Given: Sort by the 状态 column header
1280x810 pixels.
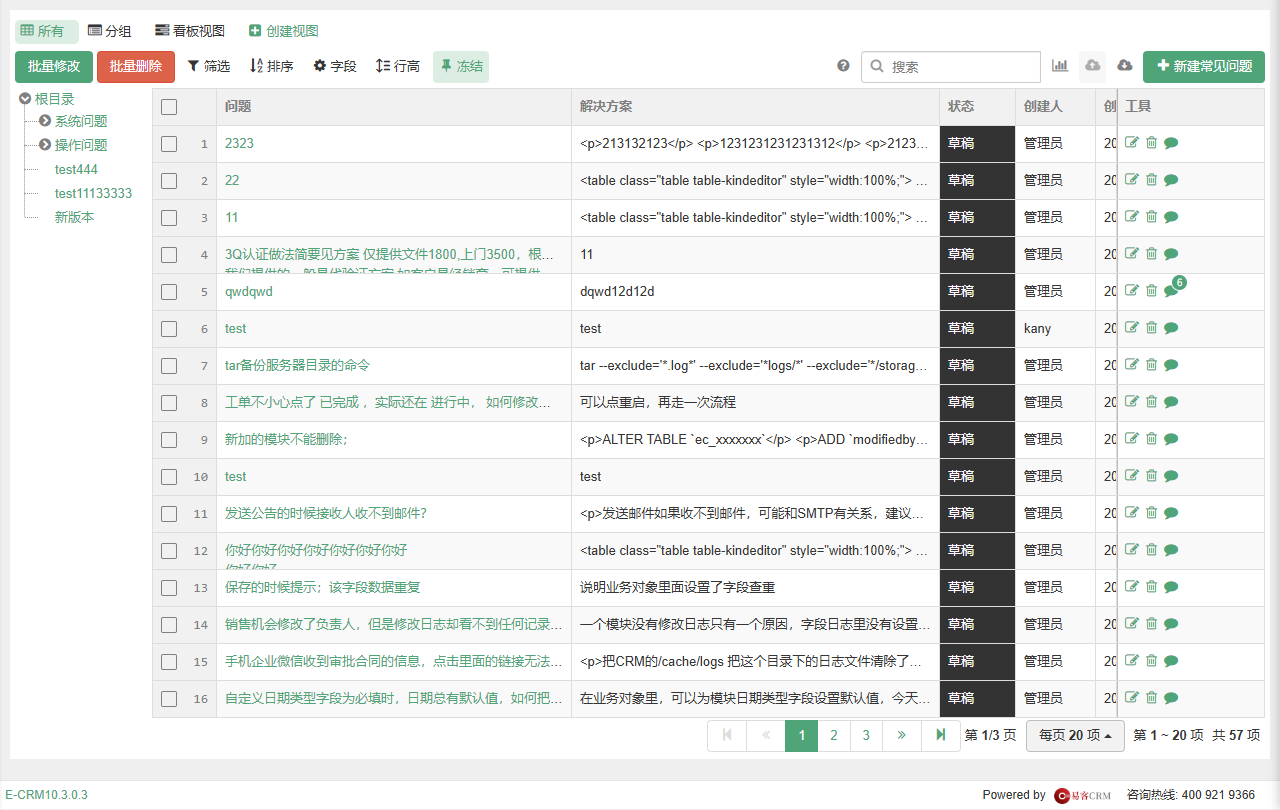Looking at the screenshot, I should 961,106.
